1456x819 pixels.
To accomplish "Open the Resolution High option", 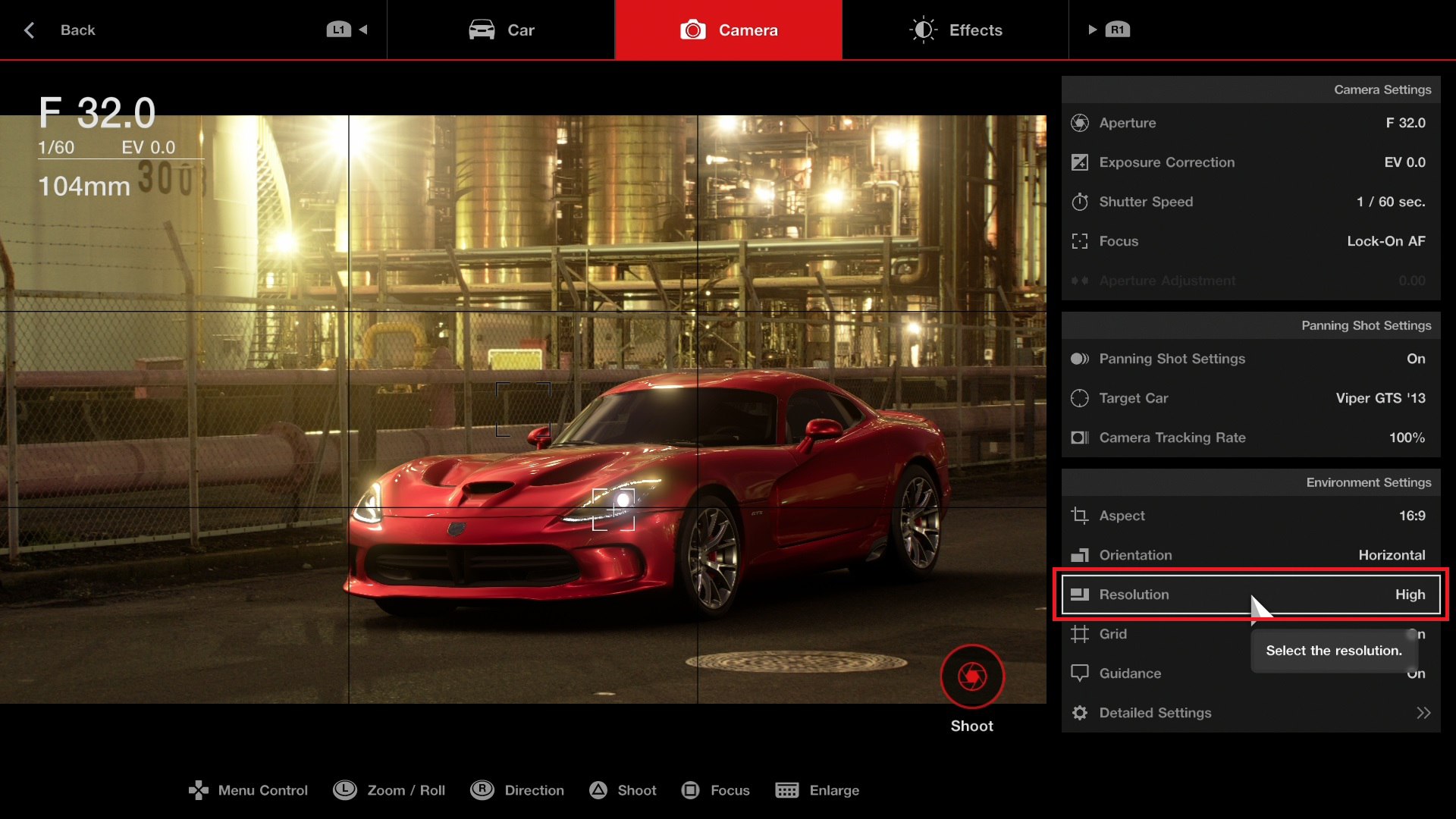I will pos(1409,595).
